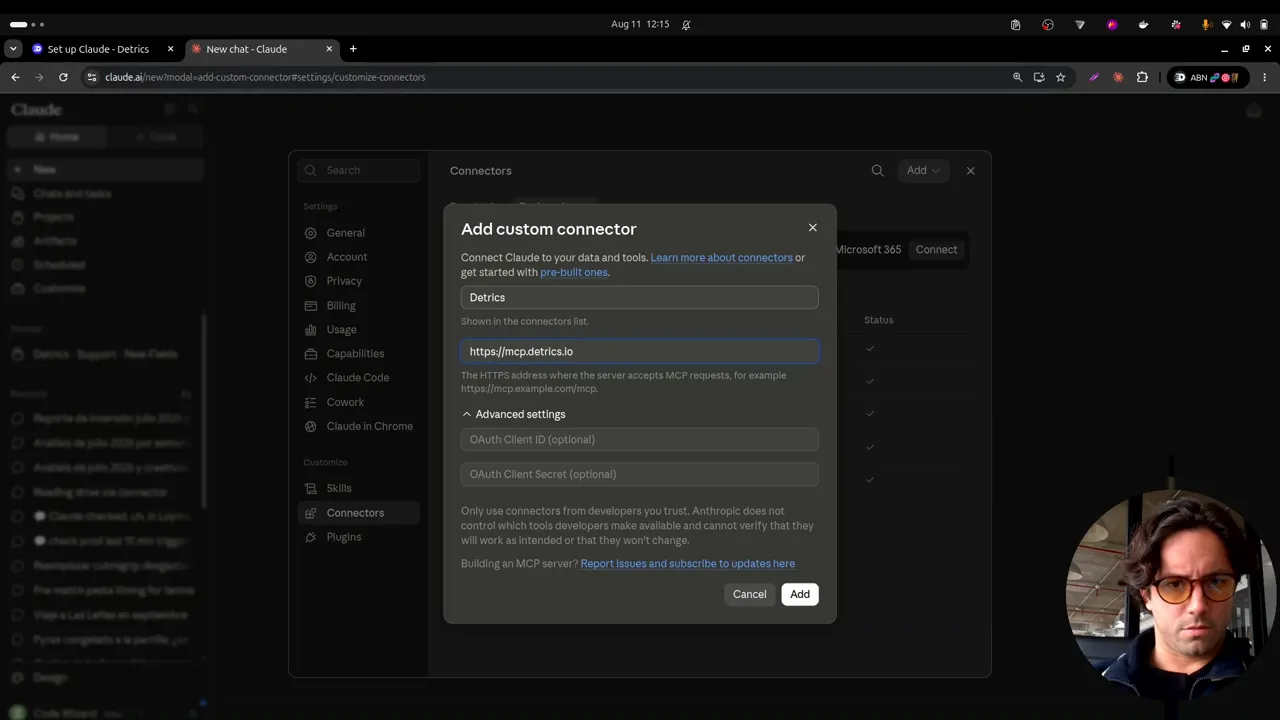Click the connector name field containing Detrics
The height and width of the screenshot is (720, 1280).
point(639,297)
